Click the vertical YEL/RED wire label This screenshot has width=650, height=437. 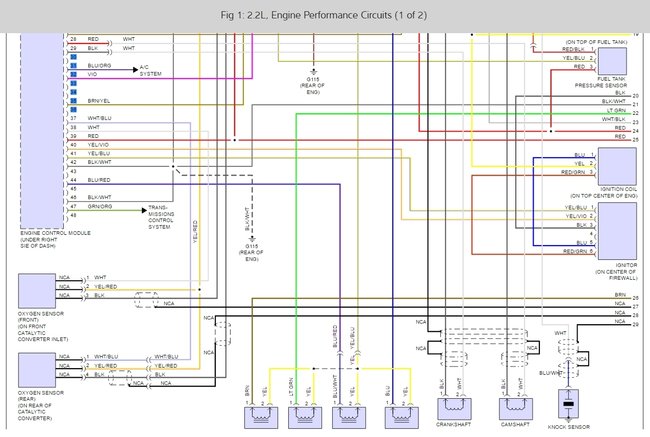(195, 232)
